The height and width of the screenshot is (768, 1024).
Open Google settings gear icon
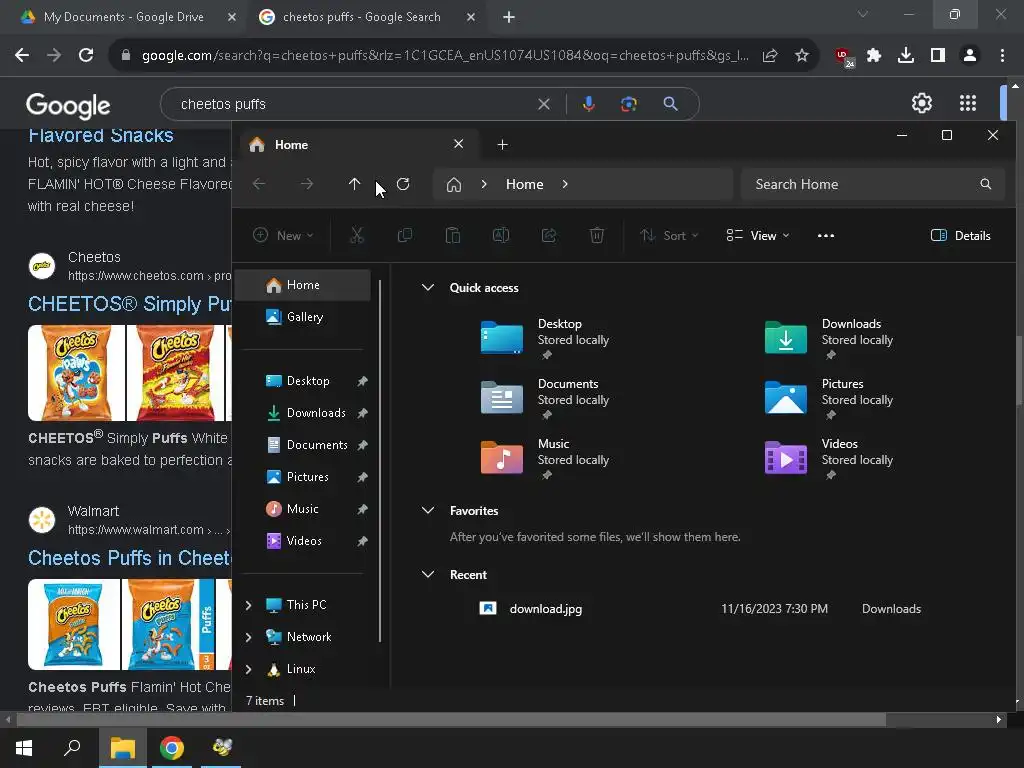tap(921, 103)
